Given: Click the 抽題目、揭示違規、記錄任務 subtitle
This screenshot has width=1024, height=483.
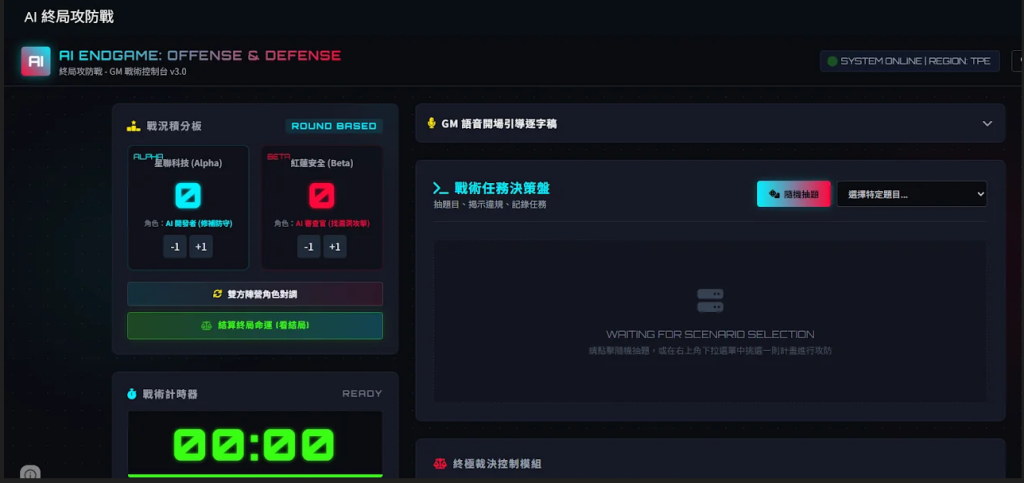Looking at the screenshot, I should (x=489, y=204).
